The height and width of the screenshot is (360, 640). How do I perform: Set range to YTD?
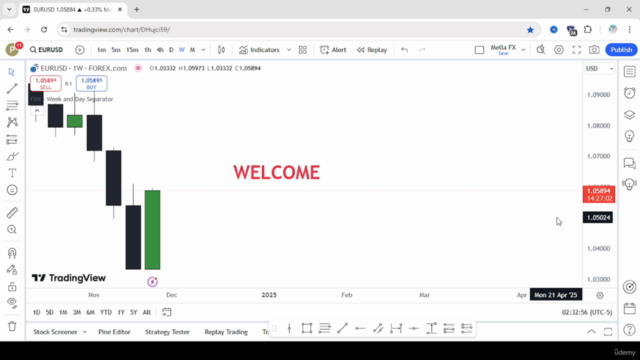pyautogui.click(x=106, y=312)
